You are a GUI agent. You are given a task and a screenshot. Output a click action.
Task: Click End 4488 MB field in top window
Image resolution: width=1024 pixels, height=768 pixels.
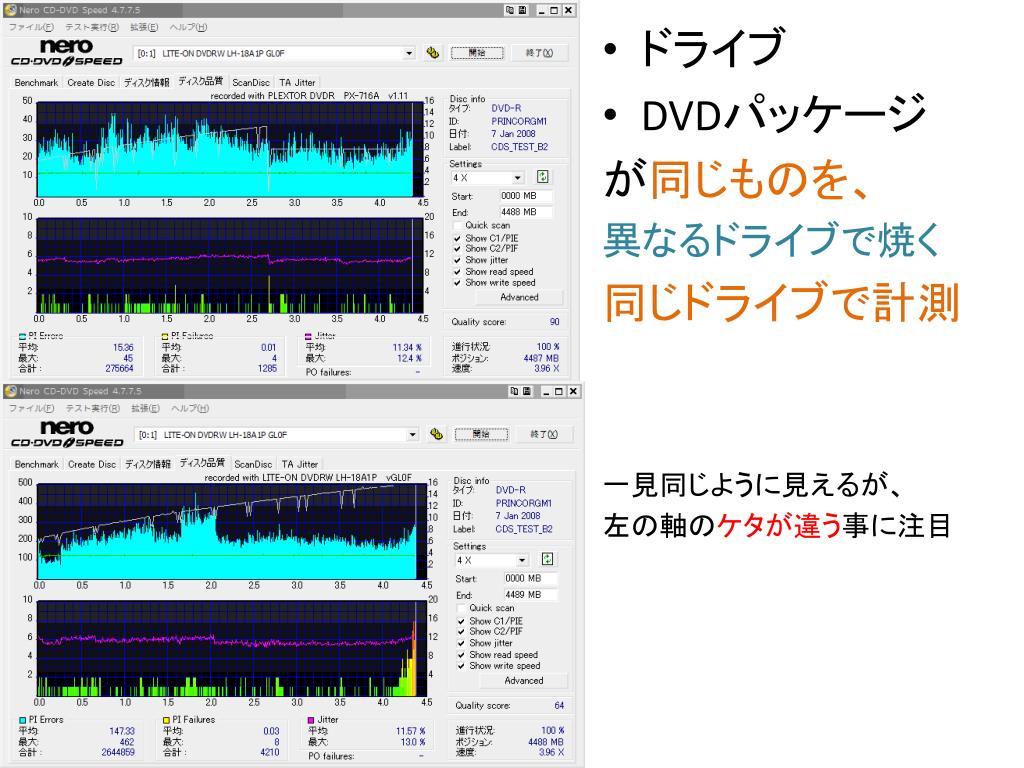525,212
